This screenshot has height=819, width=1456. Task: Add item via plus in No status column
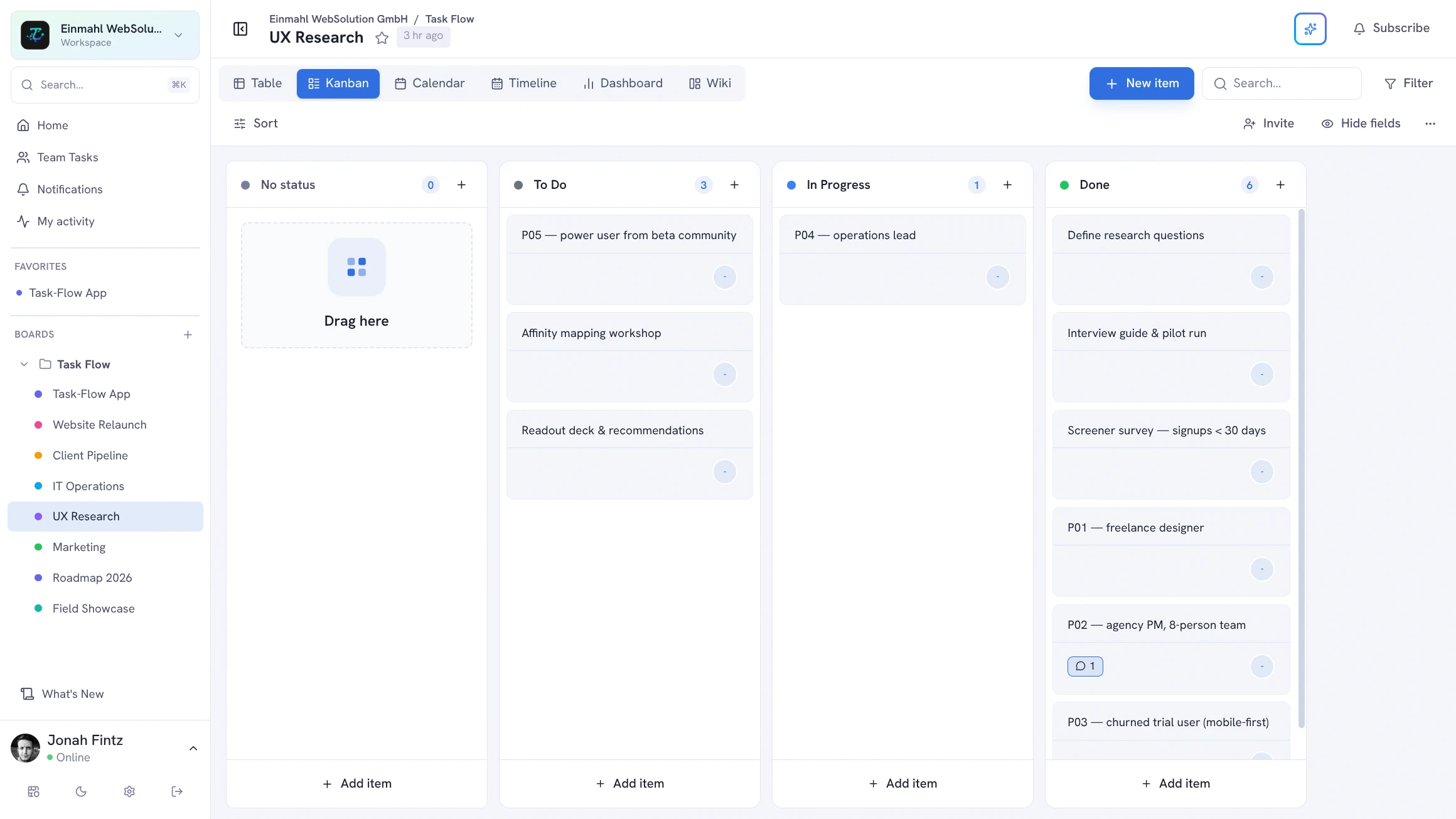click(461, 185)
